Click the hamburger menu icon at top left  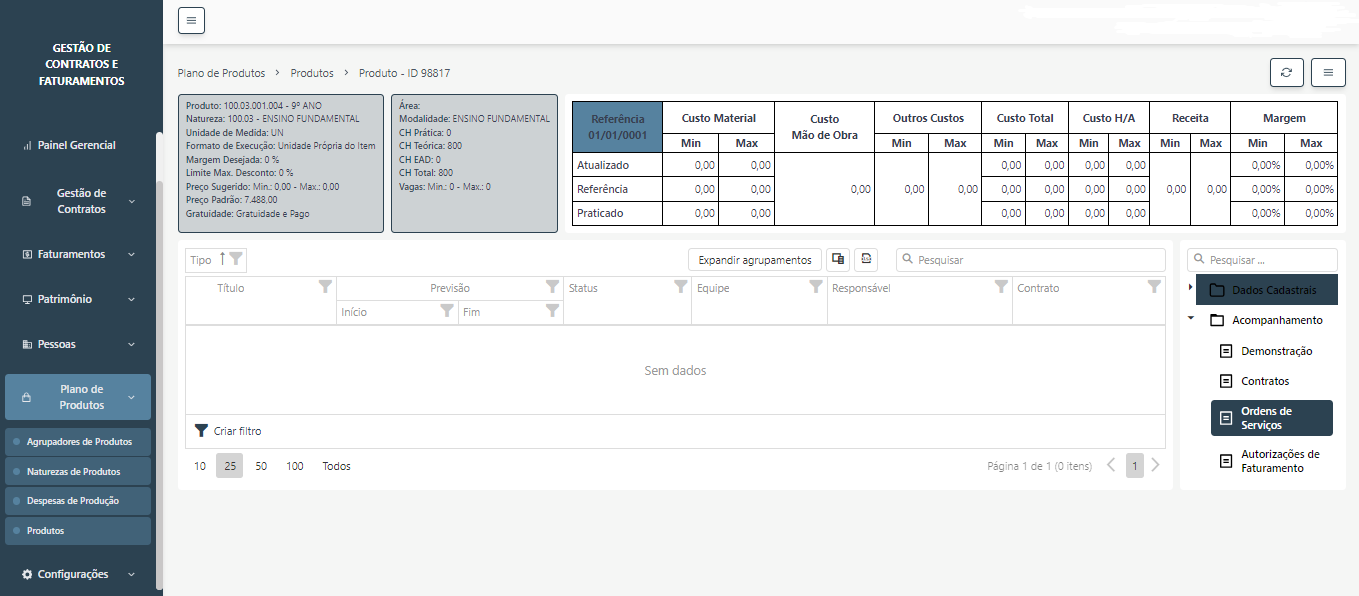191,20
